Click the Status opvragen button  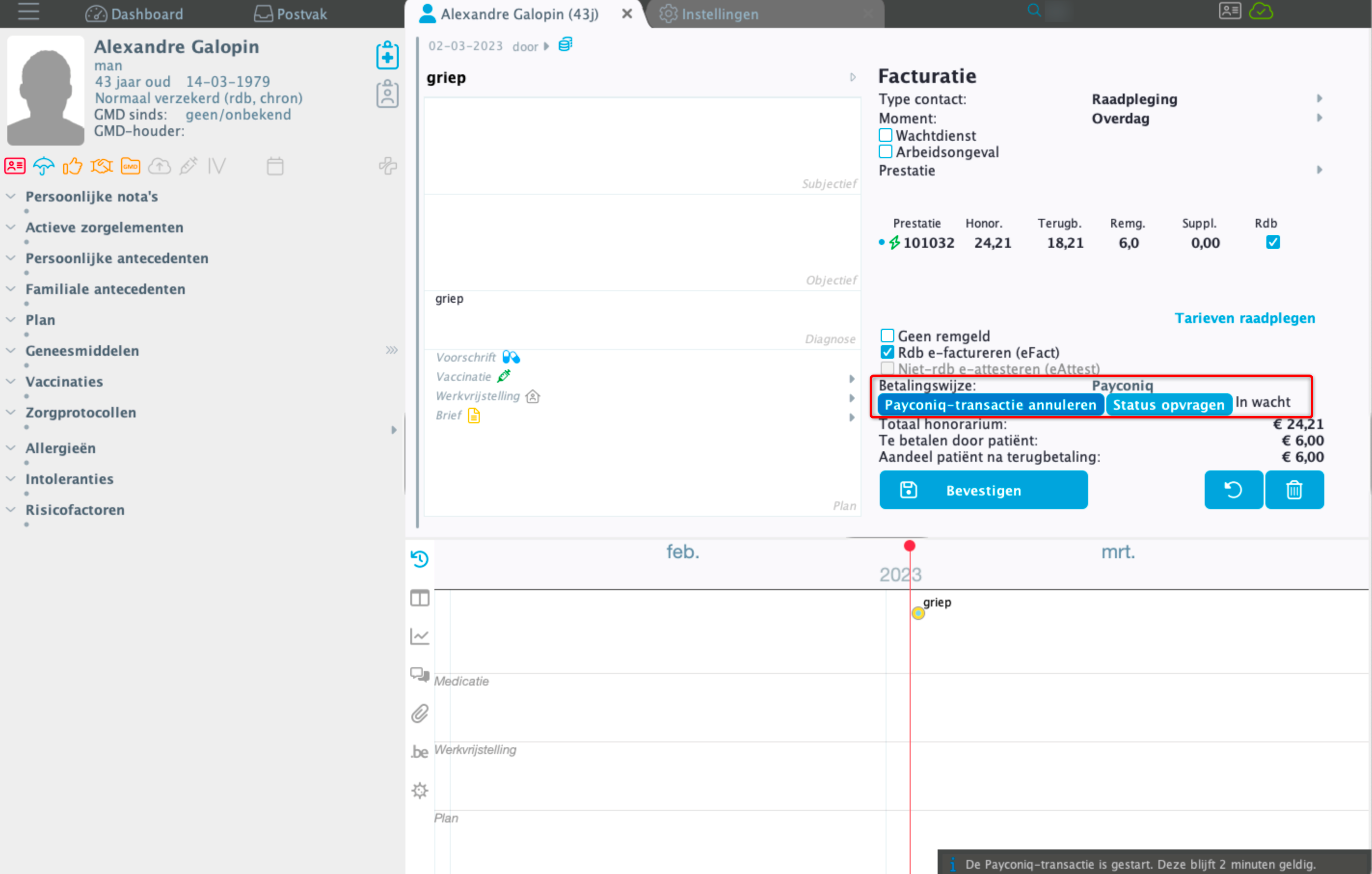[x=1169, y=404]
